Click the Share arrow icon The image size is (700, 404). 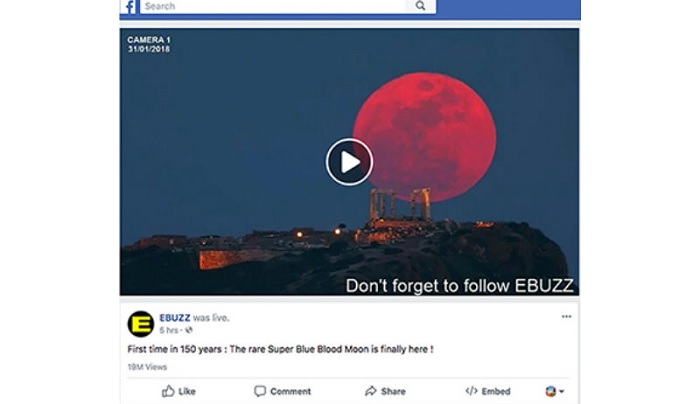371,391
